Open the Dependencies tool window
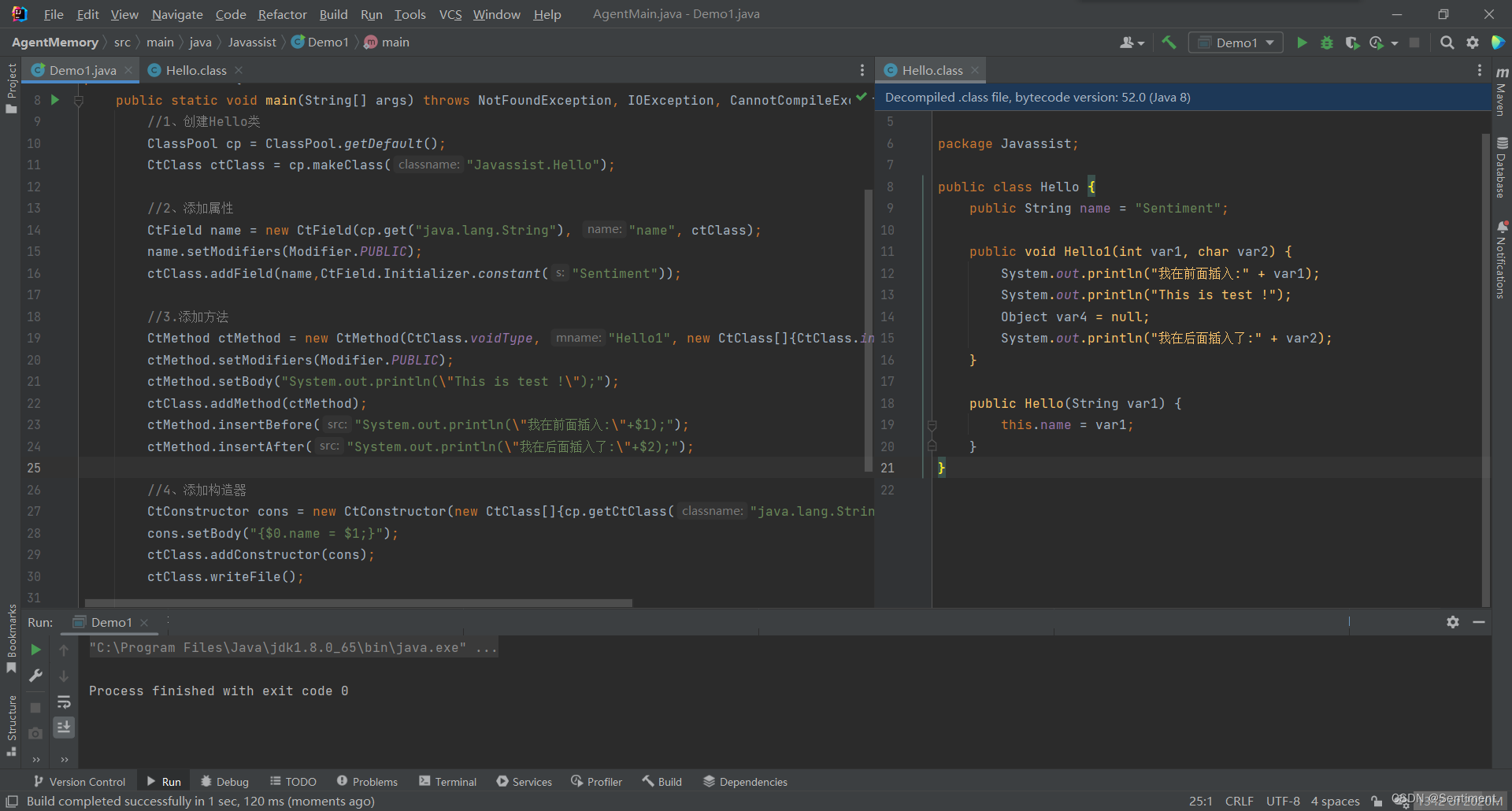Viewport: 1512px width, 811px height. (745, 781)
